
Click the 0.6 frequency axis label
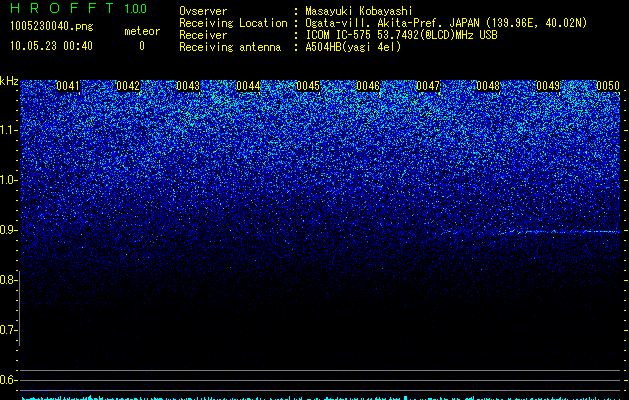pyautogui.click(x=8, y=380)
